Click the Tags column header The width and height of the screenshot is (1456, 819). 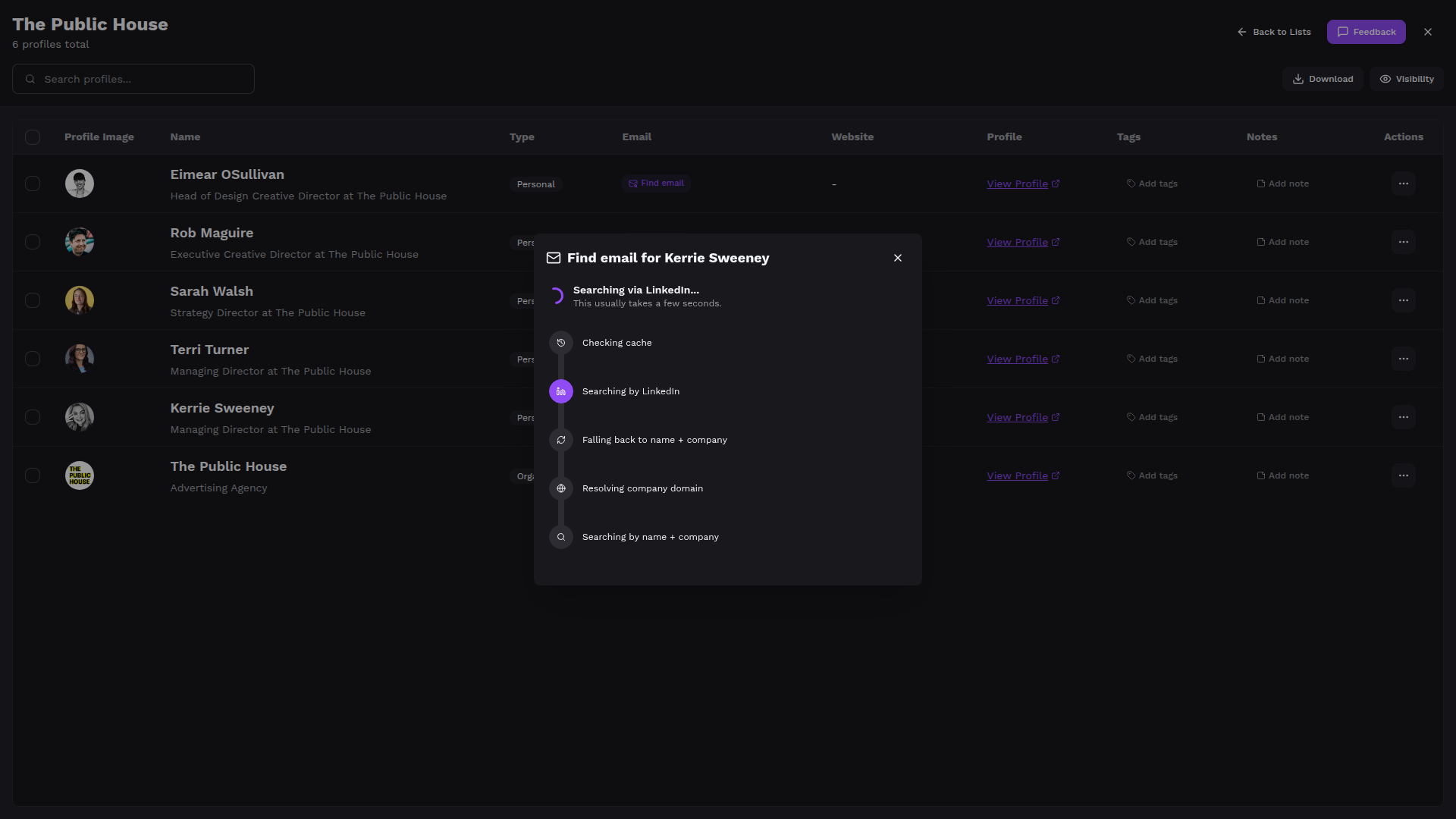click(1128, 137)
